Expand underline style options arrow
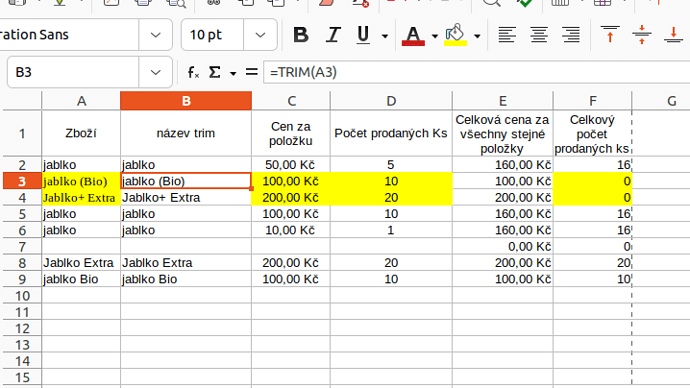690x388 pixels. [385, 36]
